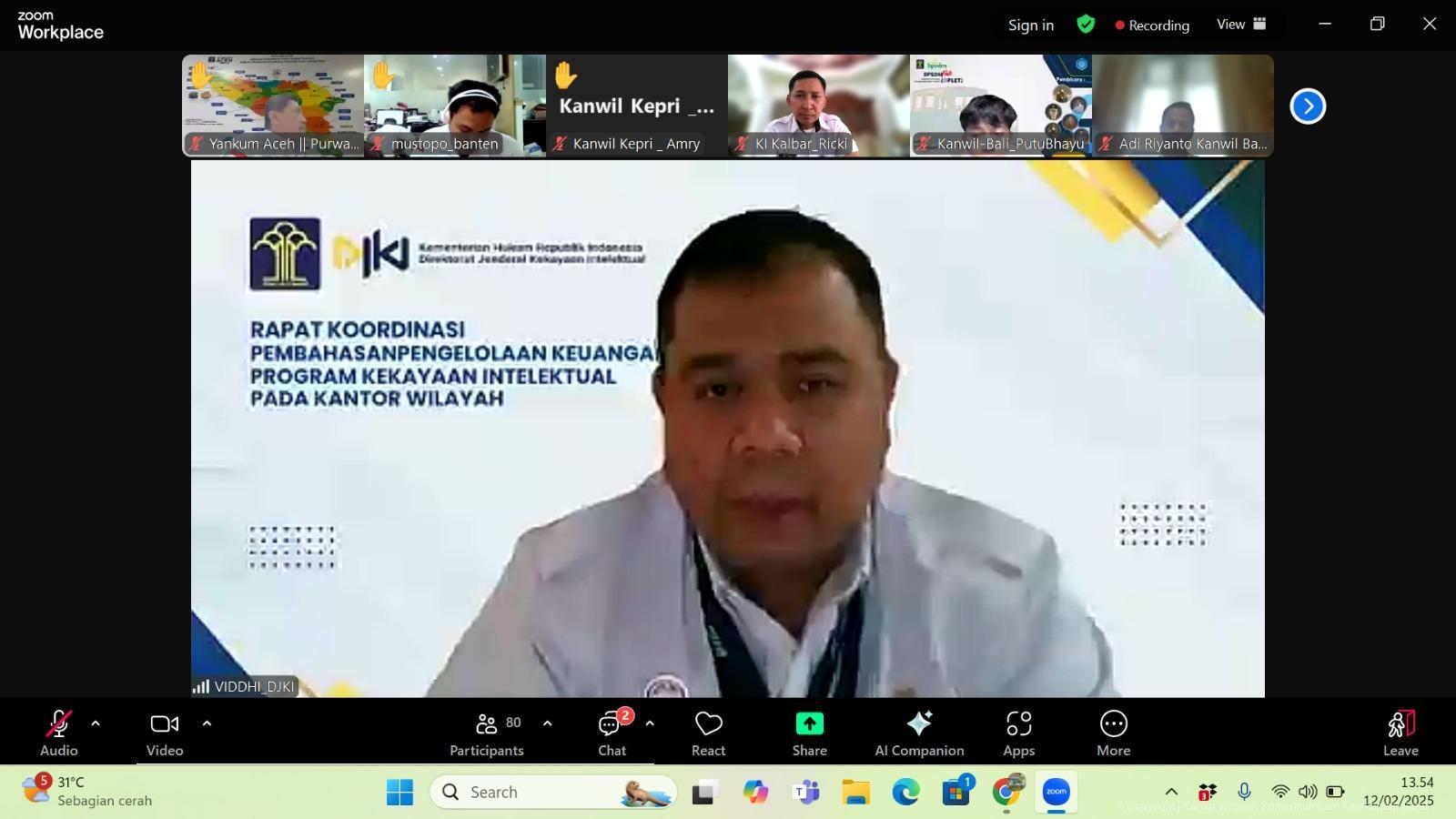Open the Participants panel
This screenshot has width=1456, height=819.
[487, 733]
